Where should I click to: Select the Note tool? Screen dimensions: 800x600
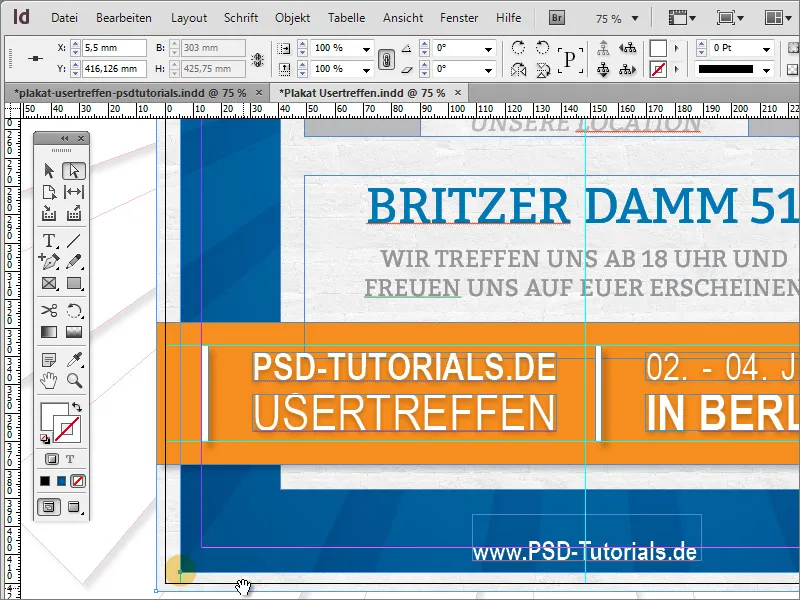(49, 360)
